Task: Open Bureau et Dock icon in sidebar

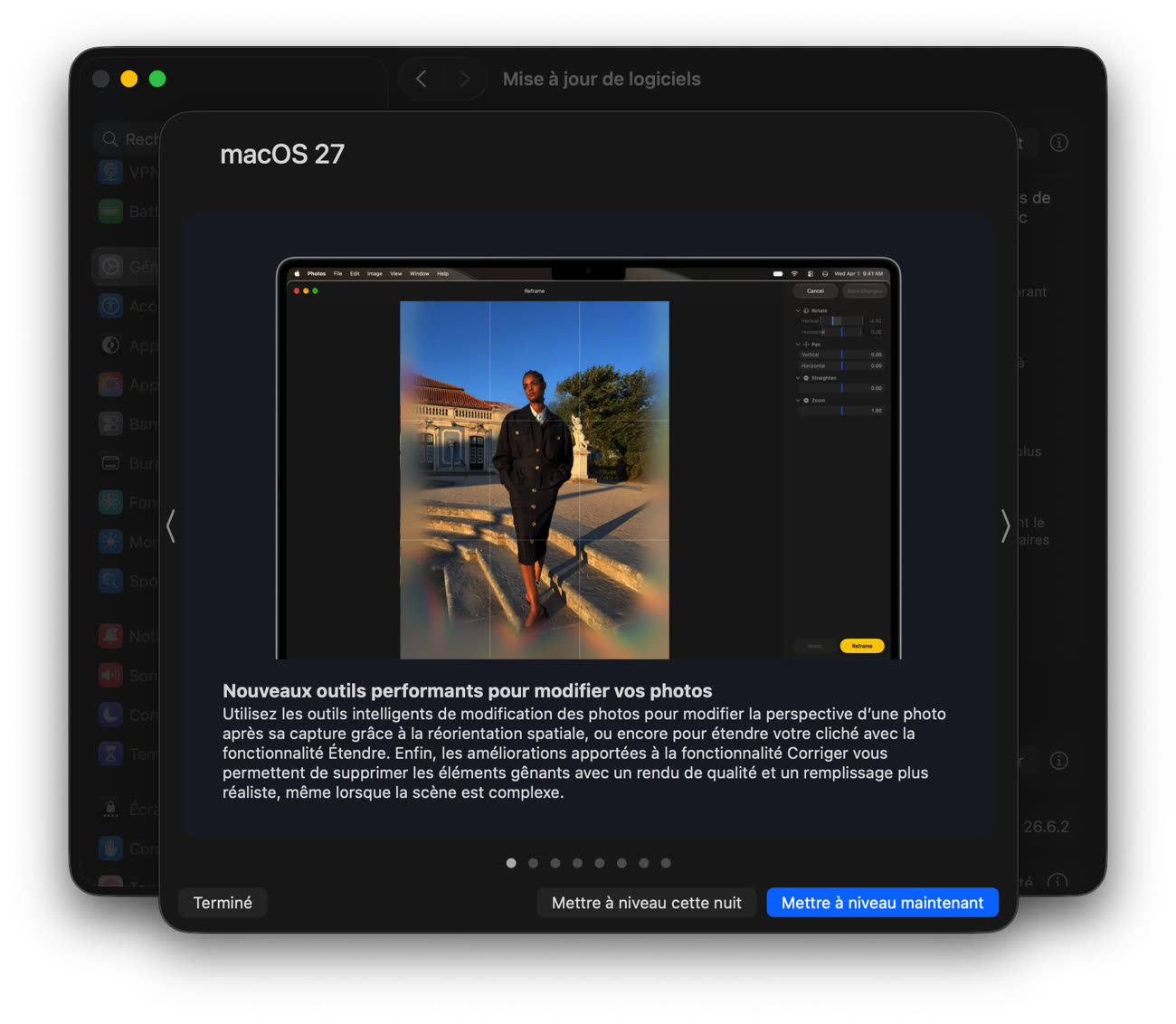Action: pyautogui.click(x=110, y=463)
